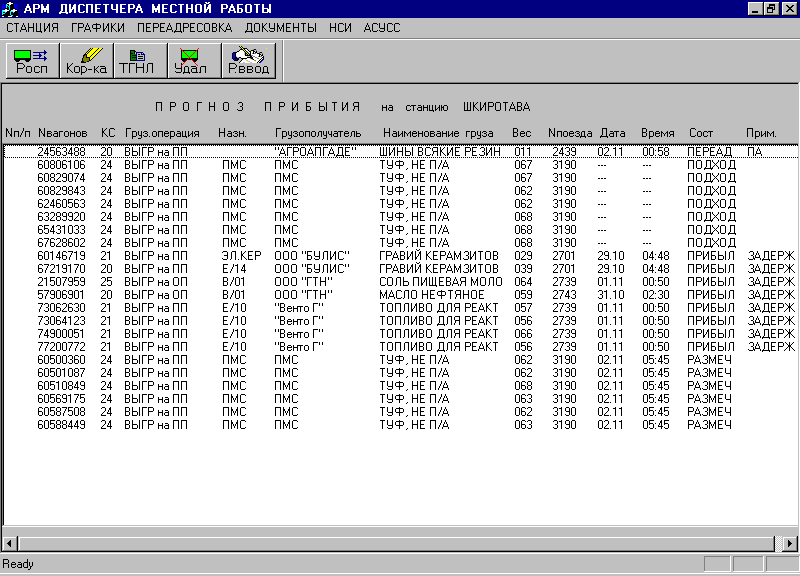Close the АРМ ДИСПЕТЧЕРА window
The height and width of the screenshot is (576, 800).
pos(789,9)
